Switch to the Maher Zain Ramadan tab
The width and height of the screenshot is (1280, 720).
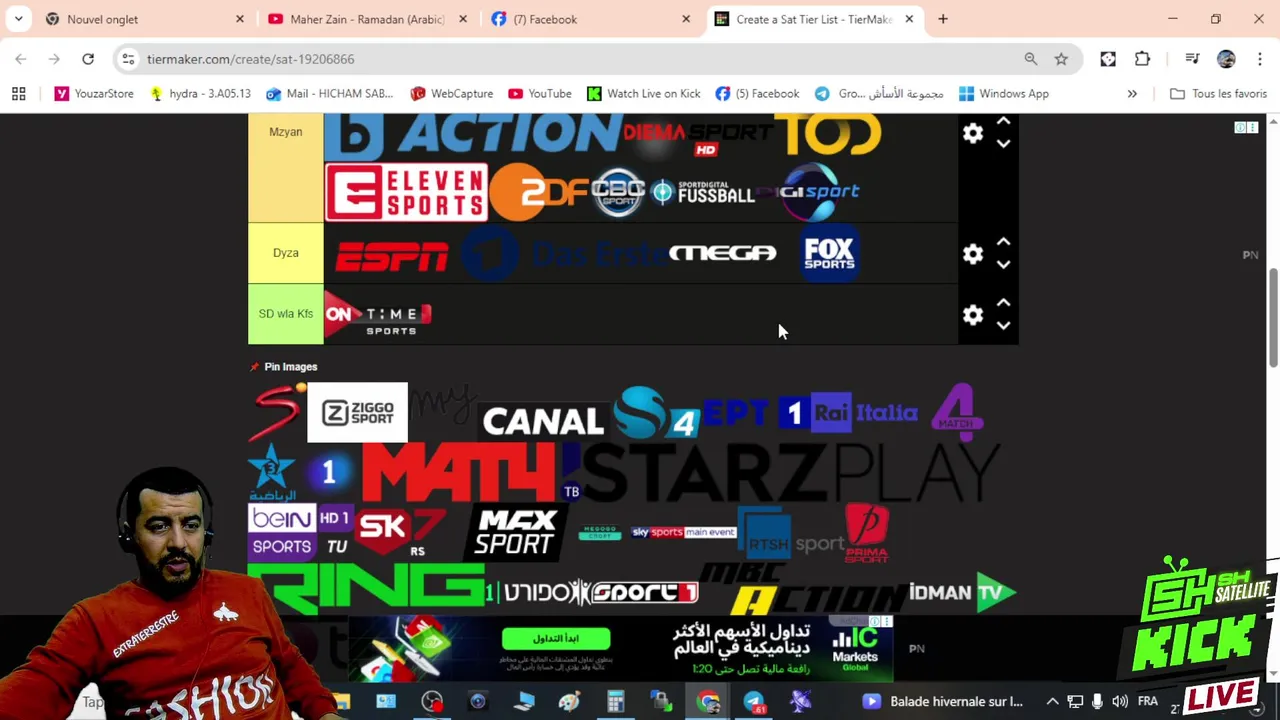tap(366, 19)
